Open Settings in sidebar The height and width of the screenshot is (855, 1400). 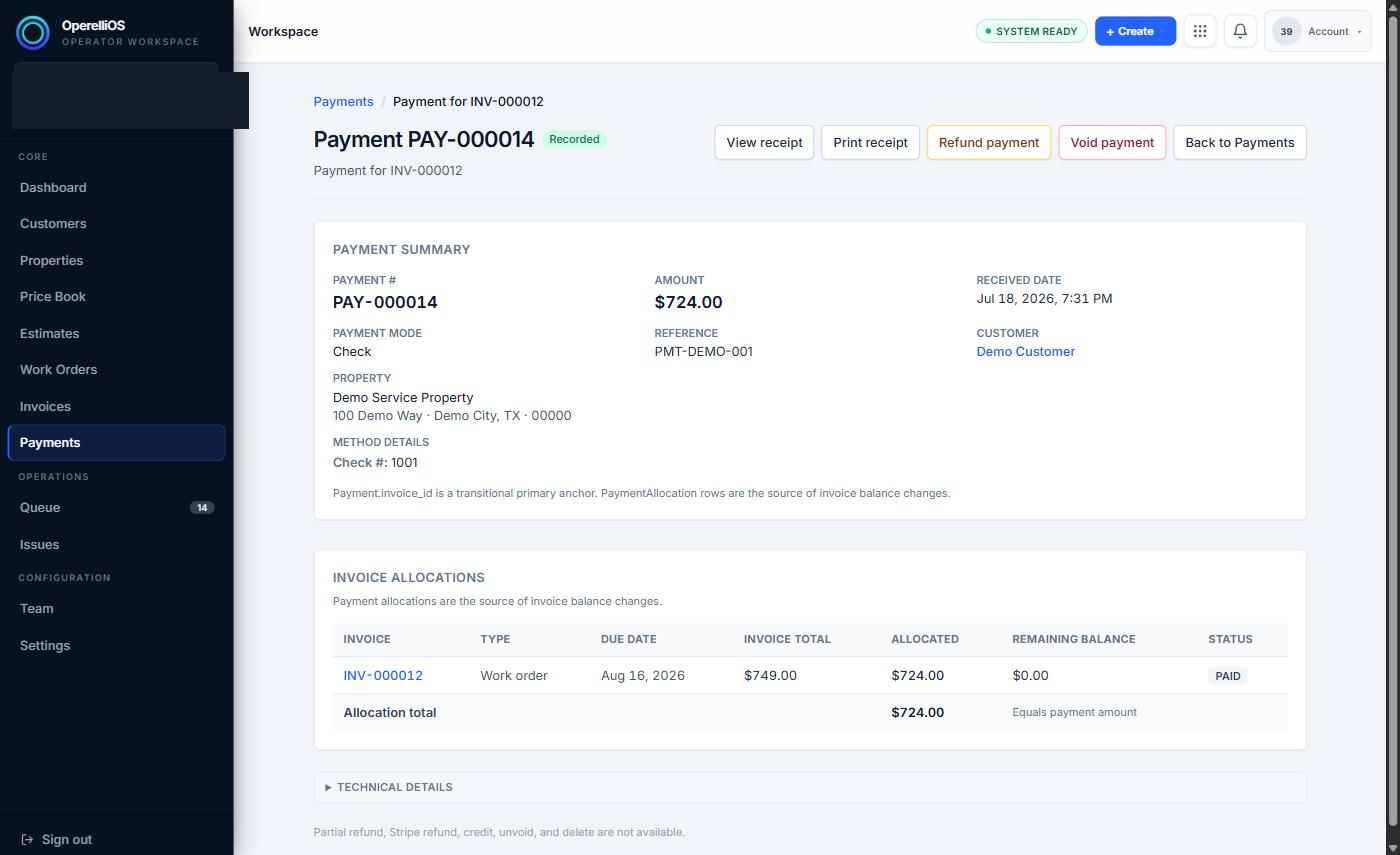coord(116,646)
